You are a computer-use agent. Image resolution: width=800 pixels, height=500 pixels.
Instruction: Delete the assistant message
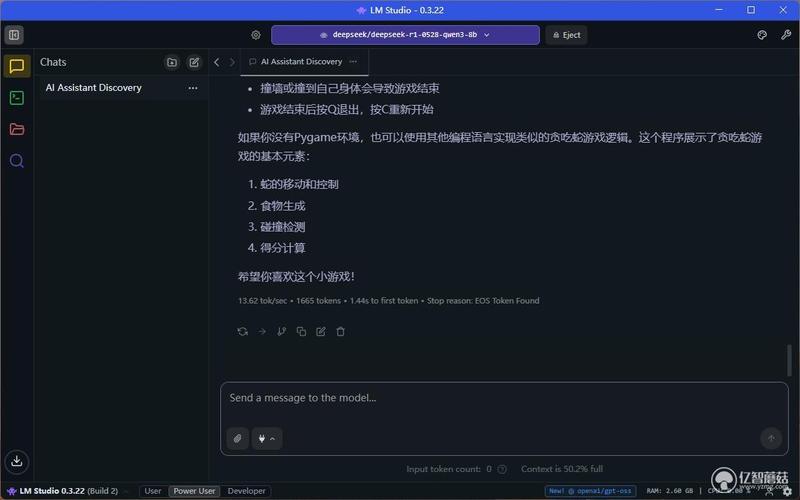click(x=340, y=332)
